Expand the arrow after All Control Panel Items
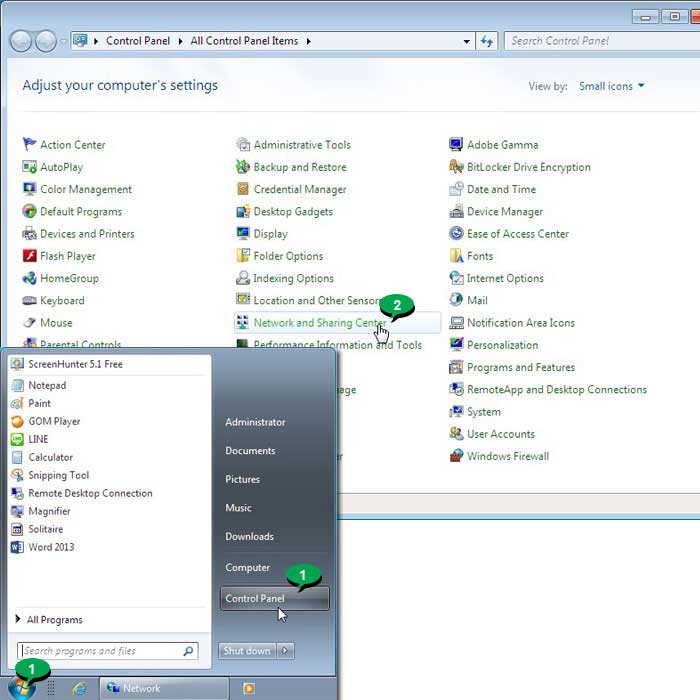 point(308,41)
